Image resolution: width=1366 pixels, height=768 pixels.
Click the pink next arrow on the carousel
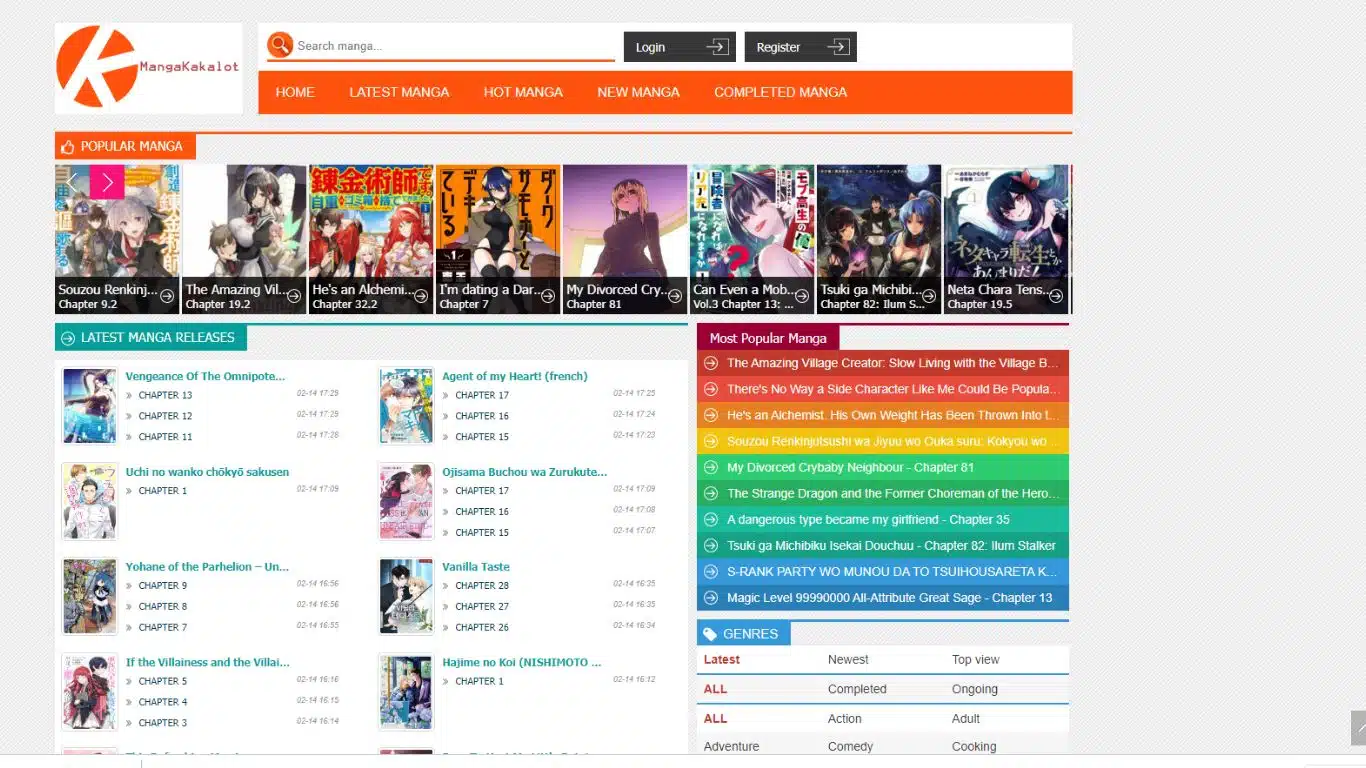click(x=107, y=182)
